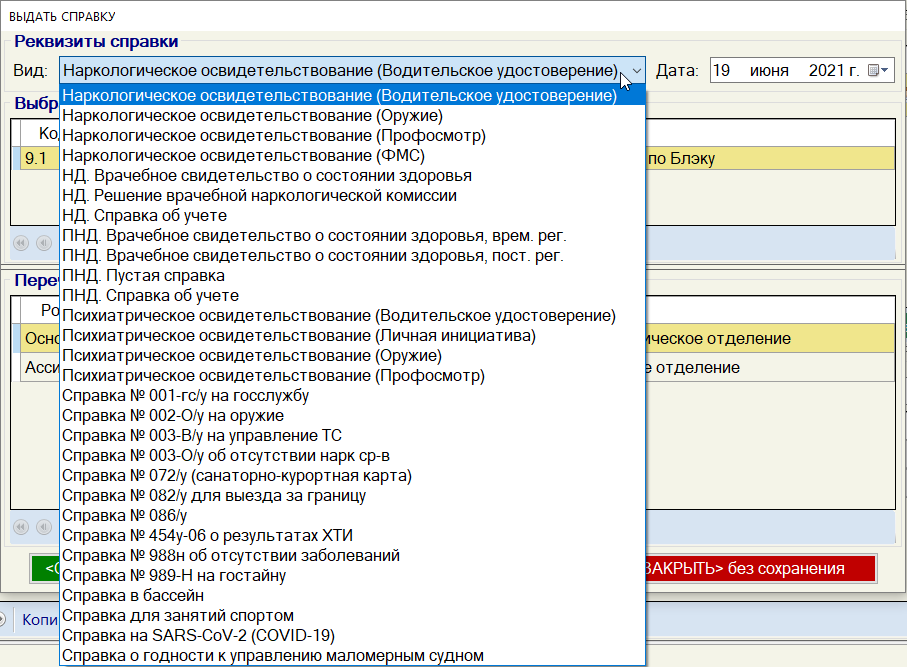Pick Справка № 003-В/у на управление ТС
Viewport: 907px width, 667px height.
202,436
